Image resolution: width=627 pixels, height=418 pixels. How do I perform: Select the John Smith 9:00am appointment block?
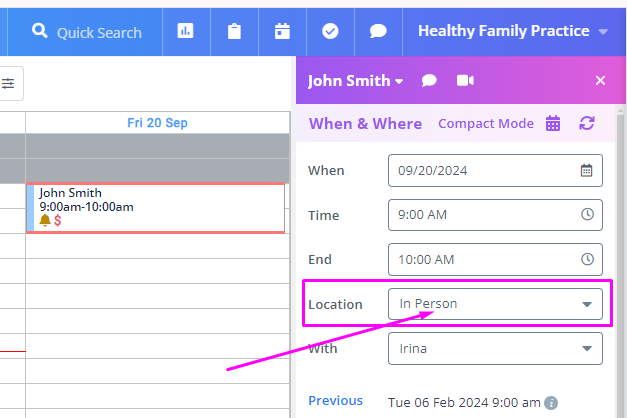coord(157,207)
